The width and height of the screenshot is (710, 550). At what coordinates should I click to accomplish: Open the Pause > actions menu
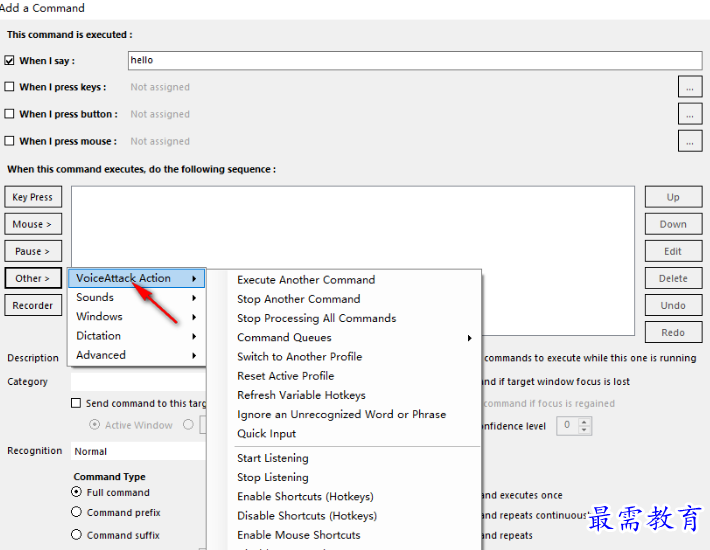coord(33,251)
